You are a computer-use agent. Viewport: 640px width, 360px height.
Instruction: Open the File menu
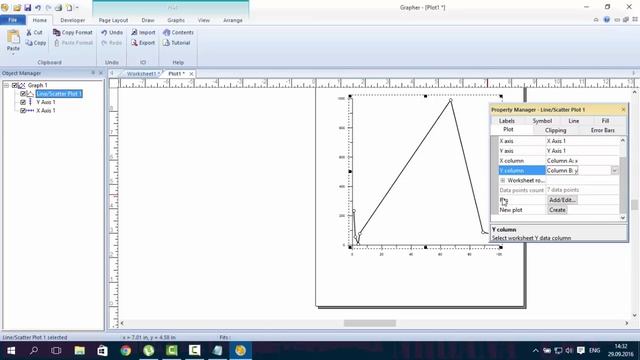pyautogui.click(x=13, y=20)
